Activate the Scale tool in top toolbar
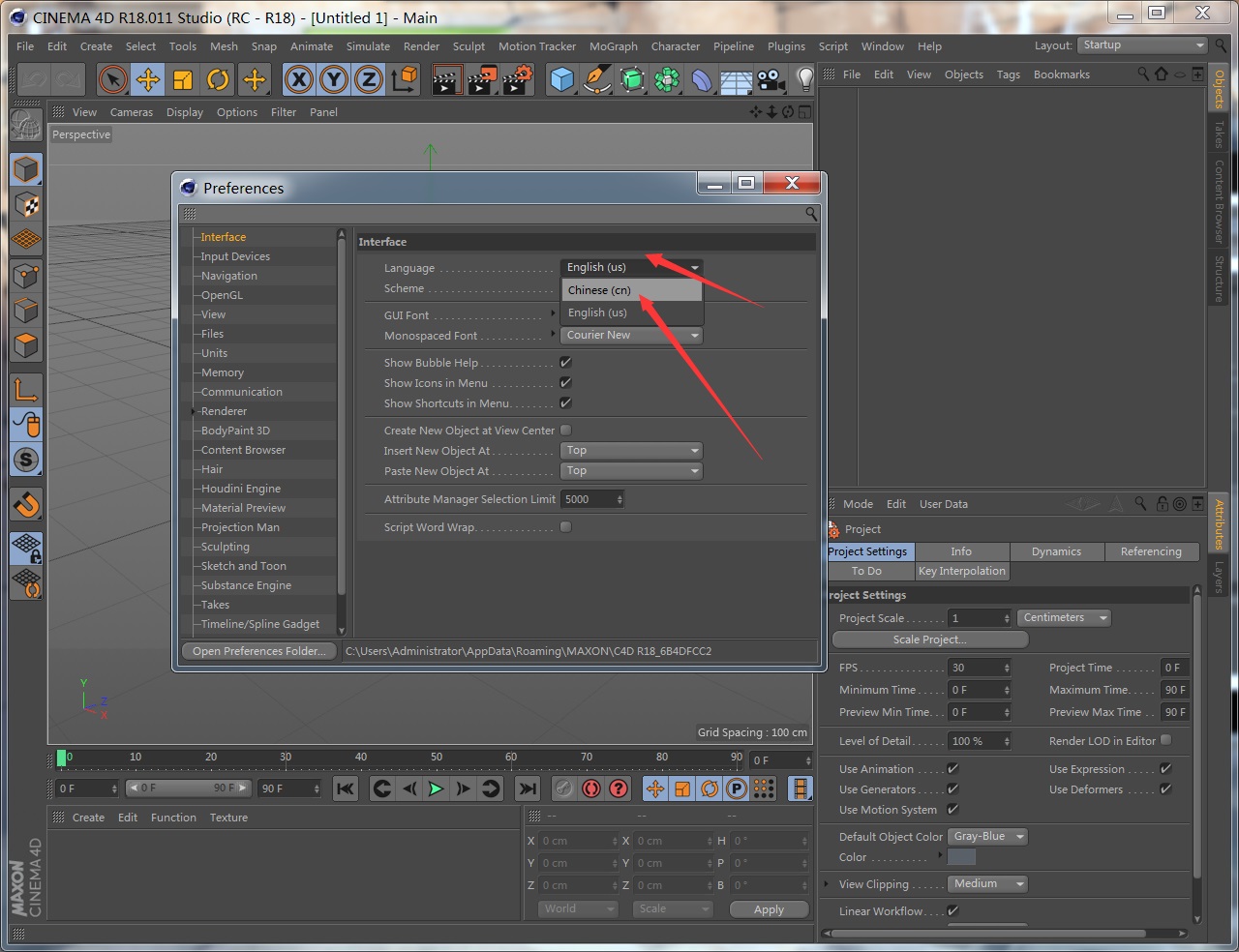This screenshot has width=1239, height=952. [183, 79]
